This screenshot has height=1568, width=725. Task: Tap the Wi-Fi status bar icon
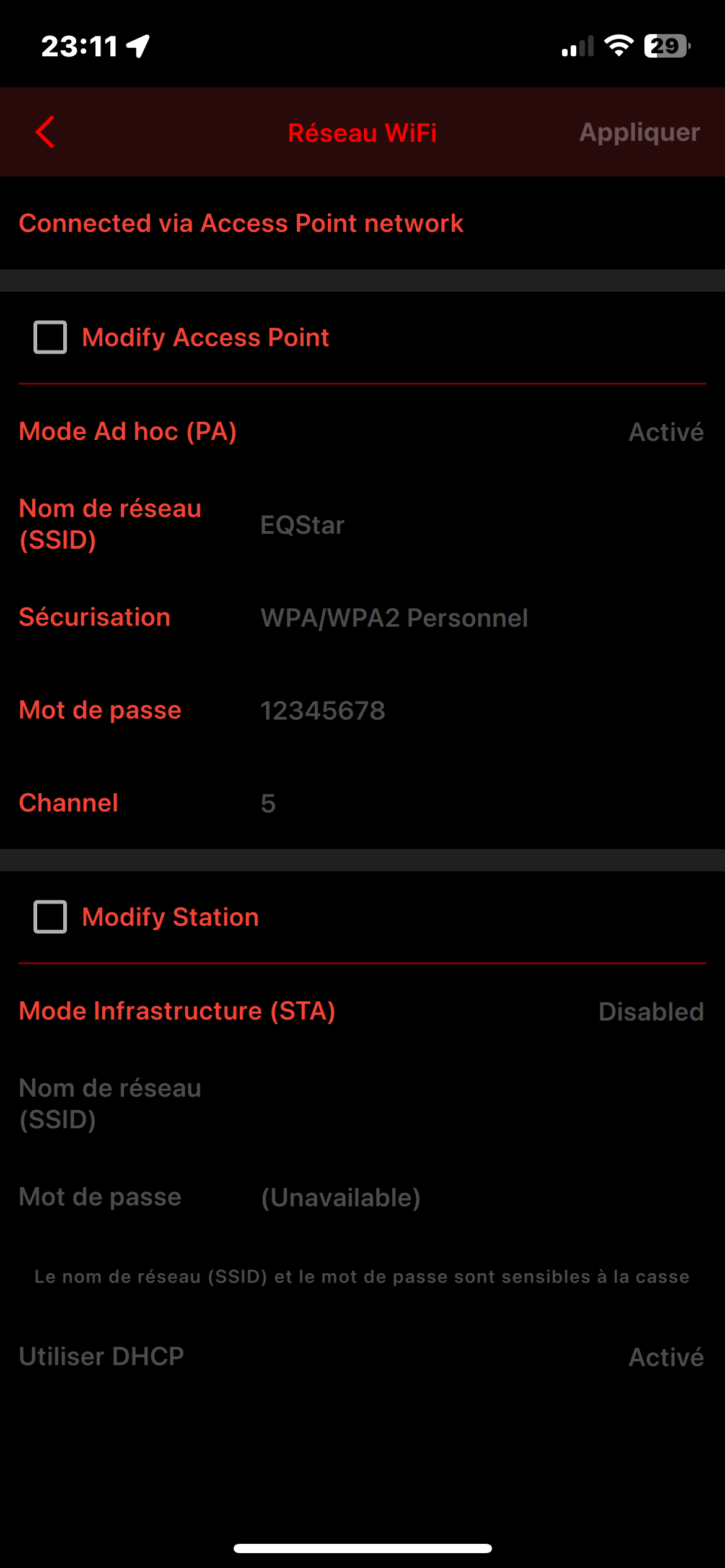click(618, 46)
